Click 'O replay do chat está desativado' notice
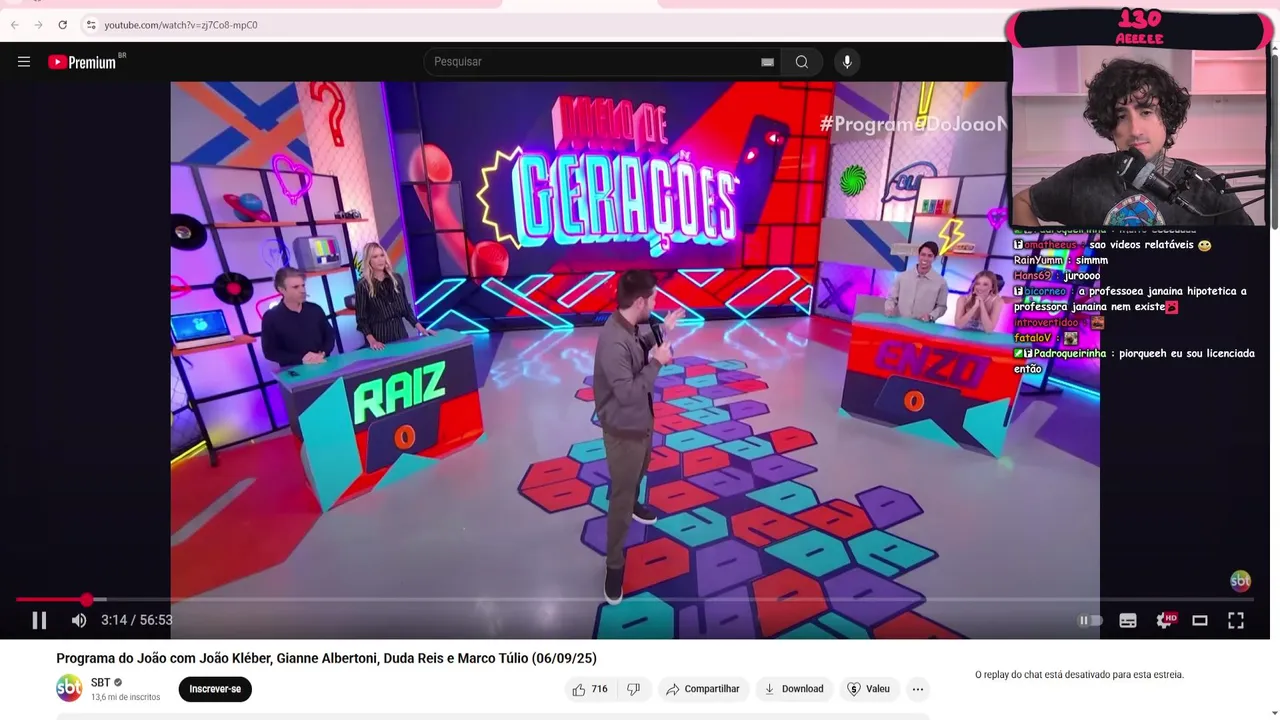The width and height of the screenshot is (1280, 720). (x=1079, y=675)
